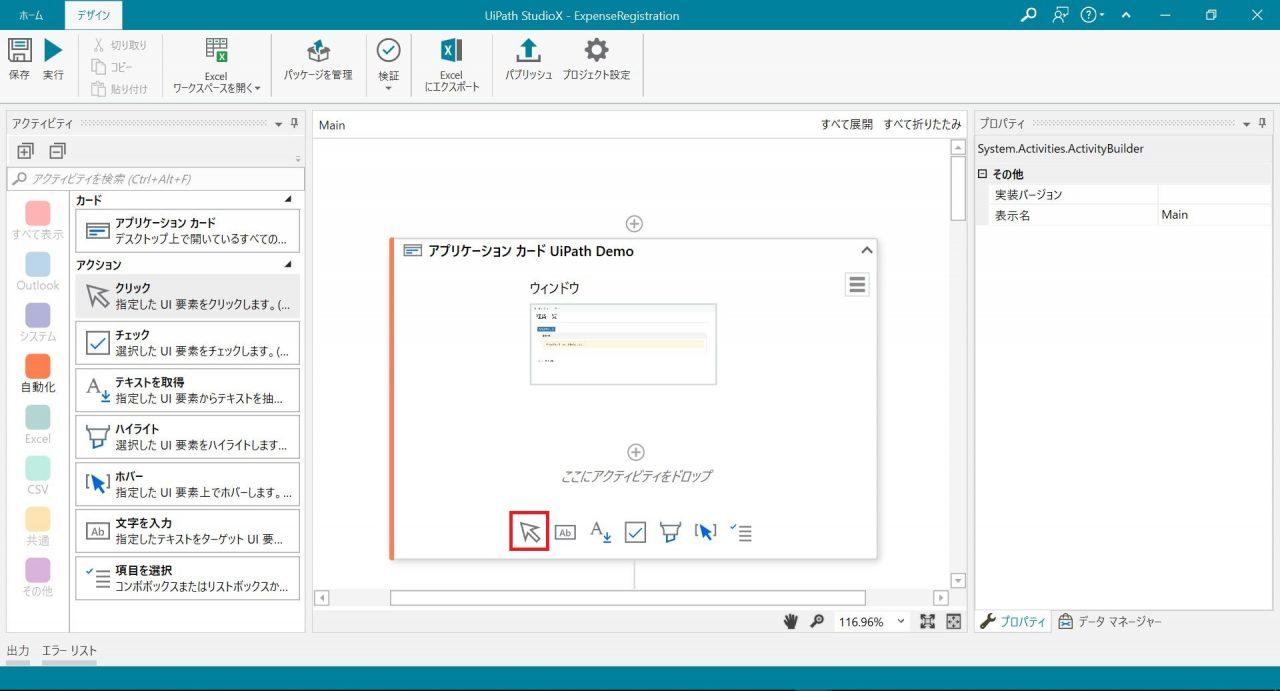Viewport: 1280px width, 691px height.
Task: Open the エラー リスト tab
Action: (69, 651)
